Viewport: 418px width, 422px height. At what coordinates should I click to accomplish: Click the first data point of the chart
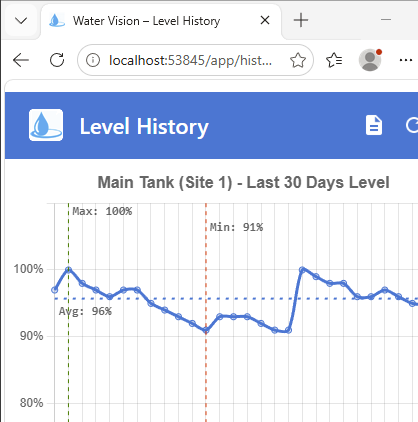click(x=55, y=290)
